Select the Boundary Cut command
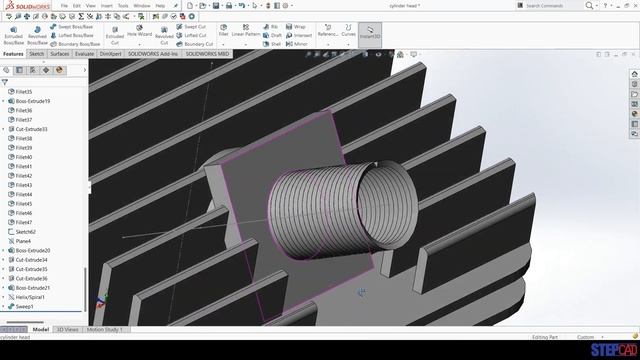Viewport: 640px width, 360px height. tap(195, 44)
